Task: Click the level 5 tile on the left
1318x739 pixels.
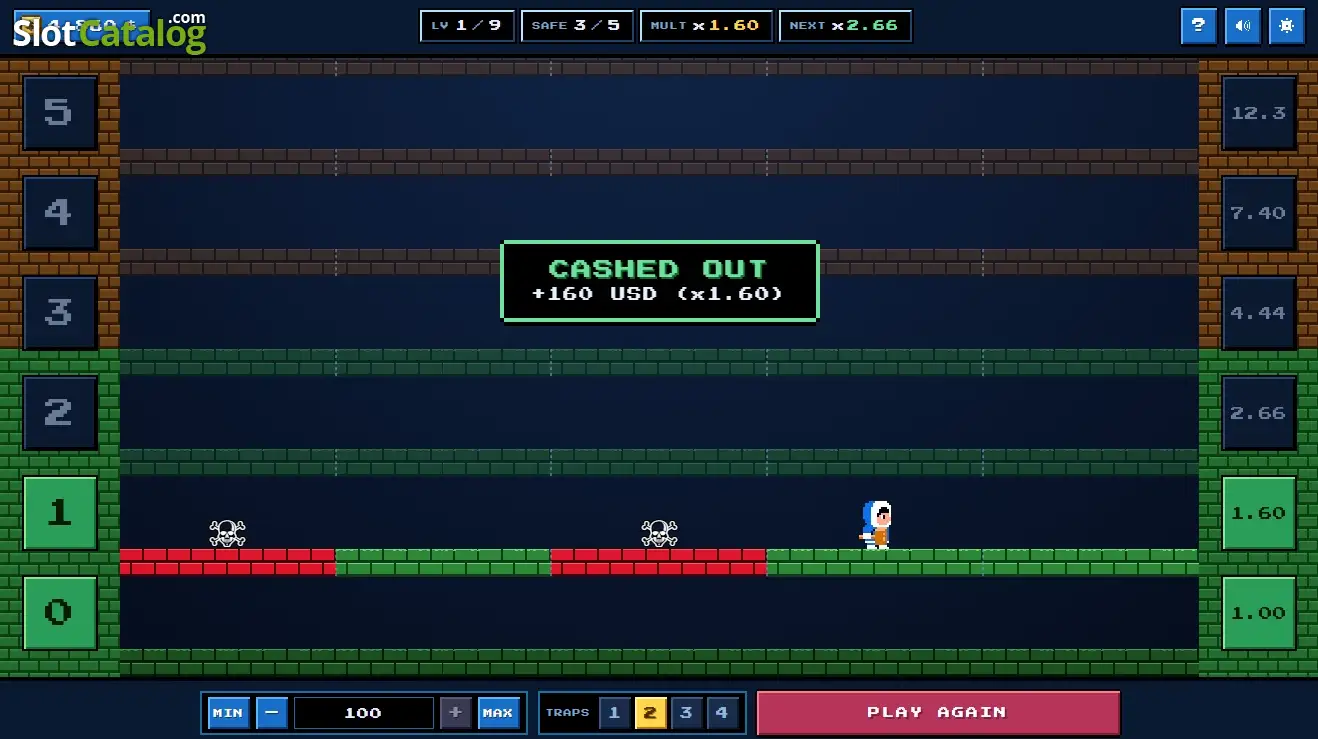Action: 59,113
